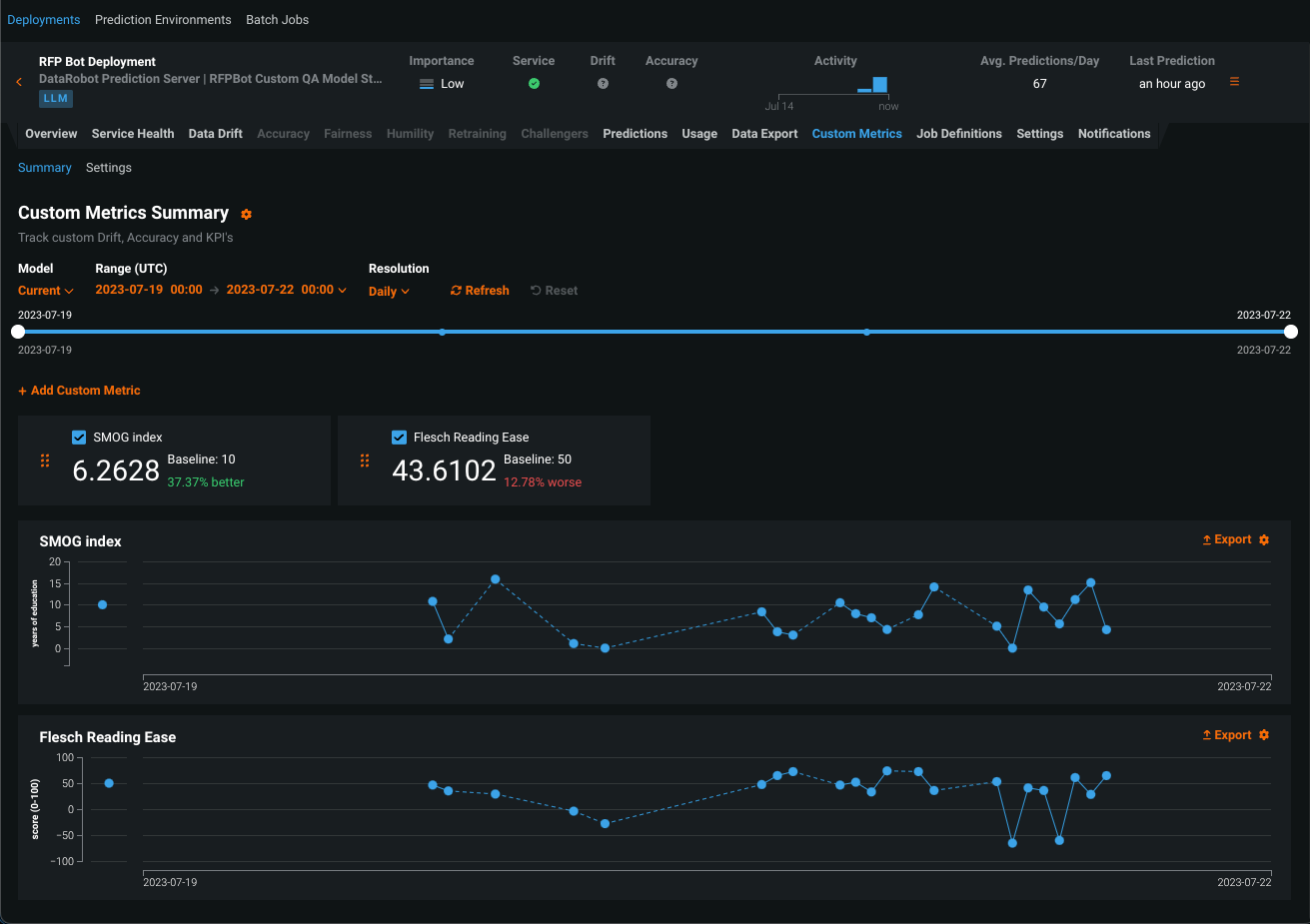
Task: Open the orange hamburger actions menu
Action: [1234, 82]
